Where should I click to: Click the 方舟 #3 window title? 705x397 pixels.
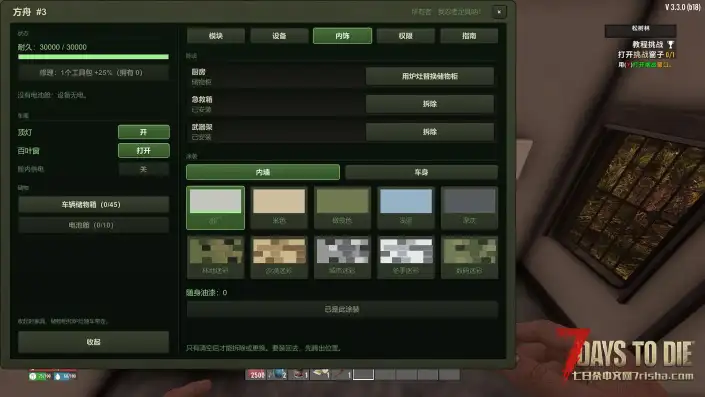(30, 12)
